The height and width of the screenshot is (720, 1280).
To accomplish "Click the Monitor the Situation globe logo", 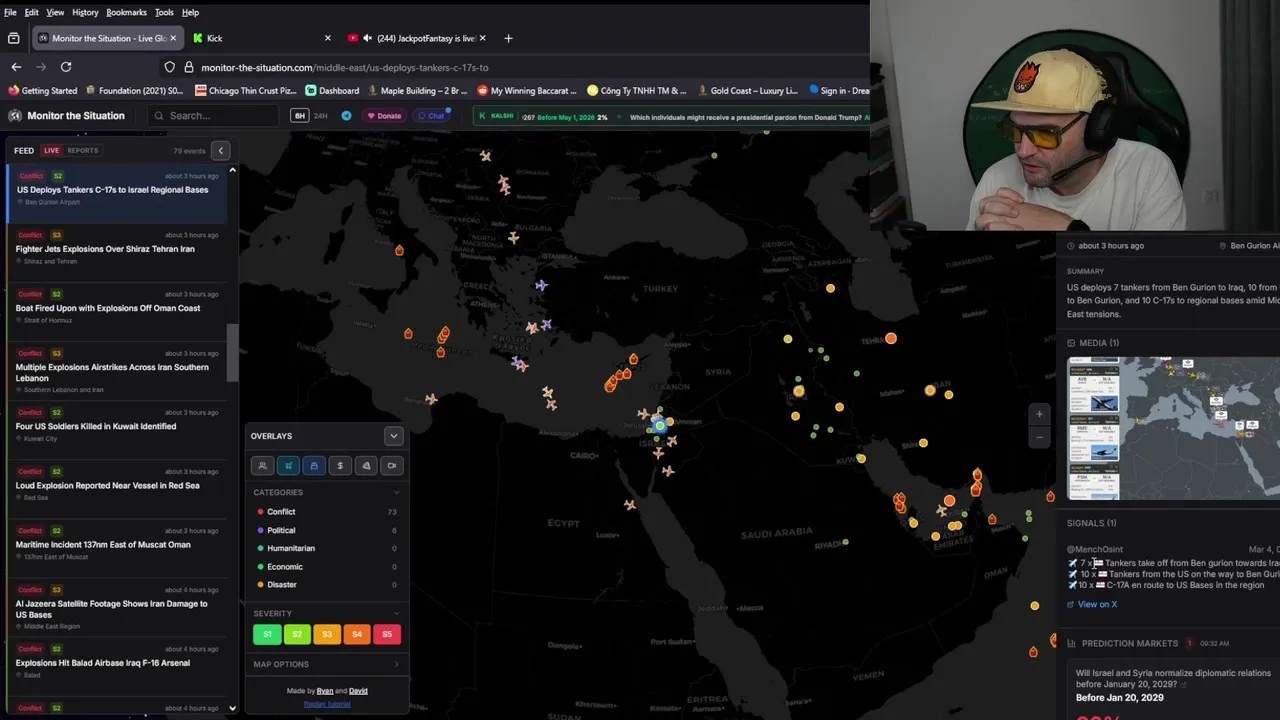I will tap(15, 116).
